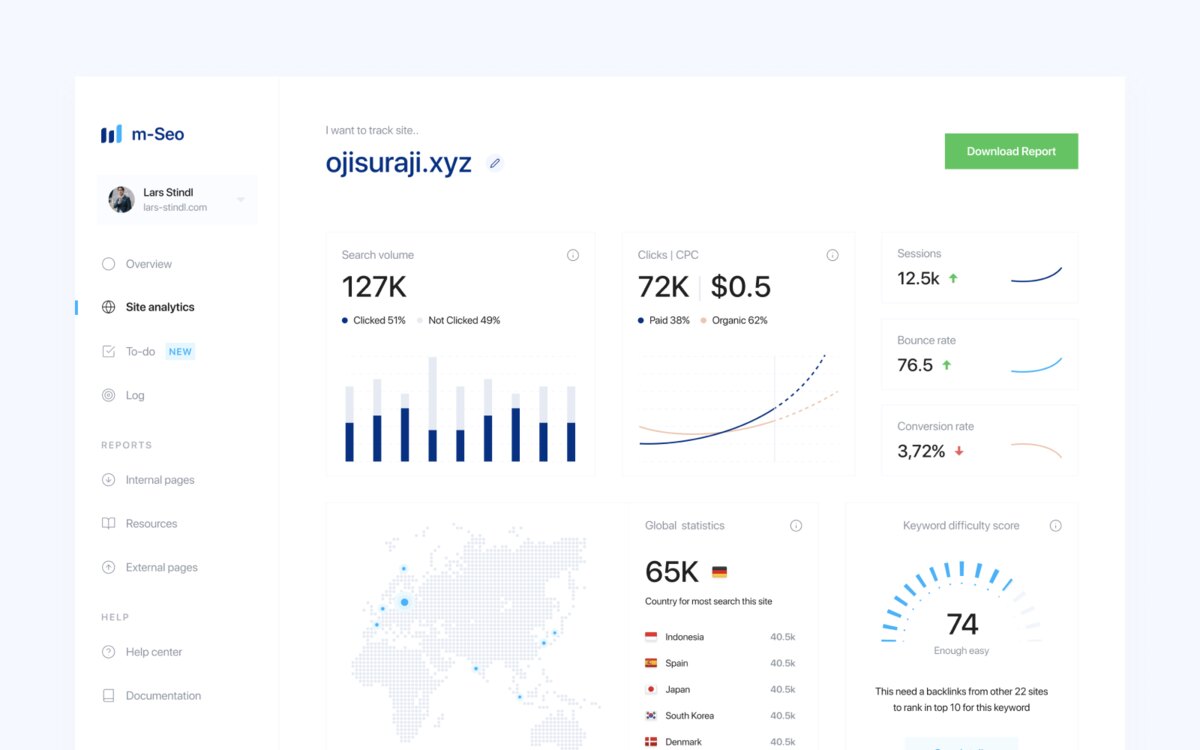Click the Help center label in the sidebar
Image resolution: width=1200 pixels, height=750 pixels.
tap(154, 652)
